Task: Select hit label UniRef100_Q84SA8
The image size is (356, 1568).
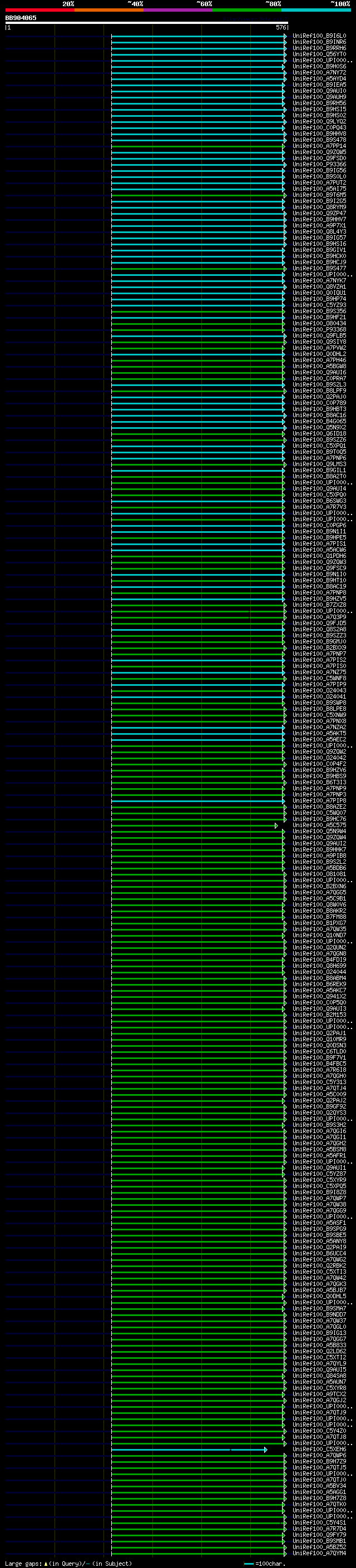Action: coord(319,1376)
